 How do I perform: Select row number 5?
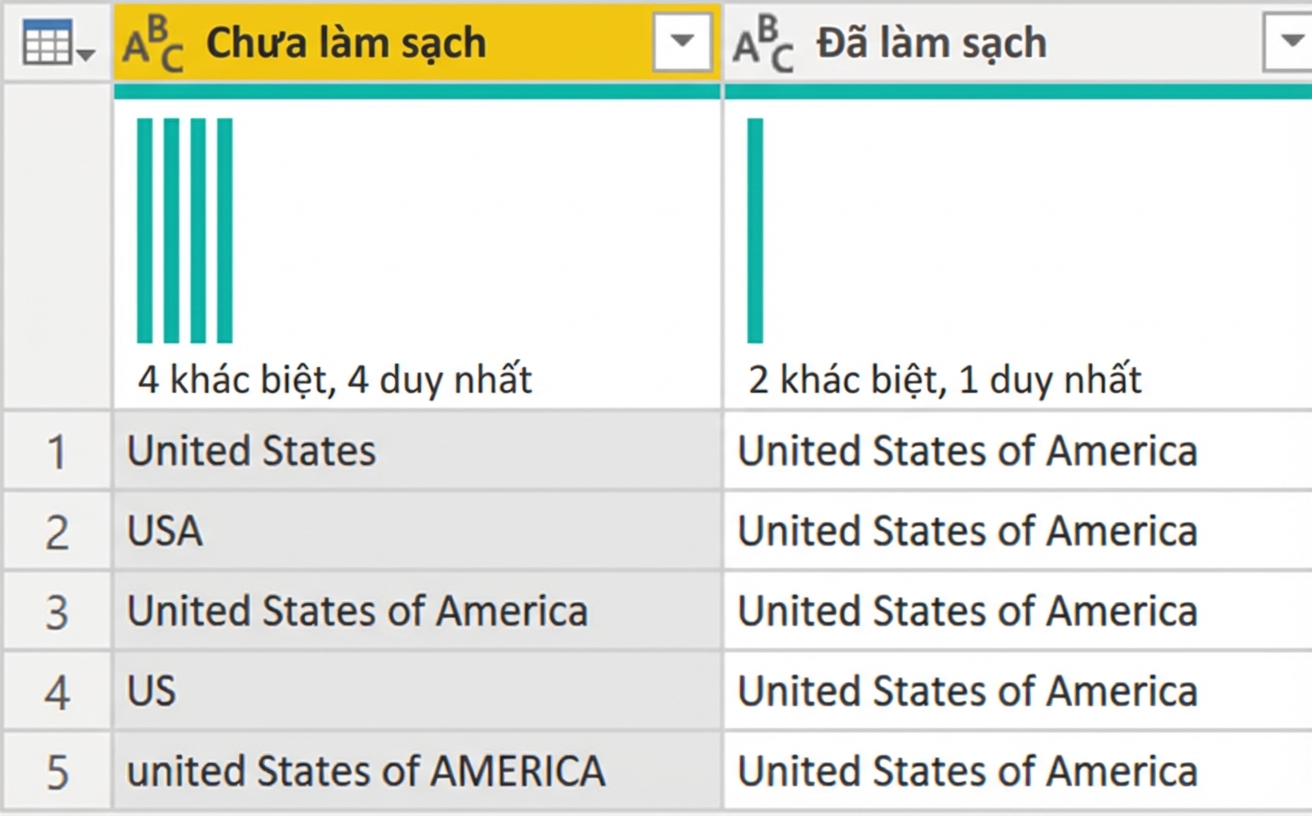(57, 772)
